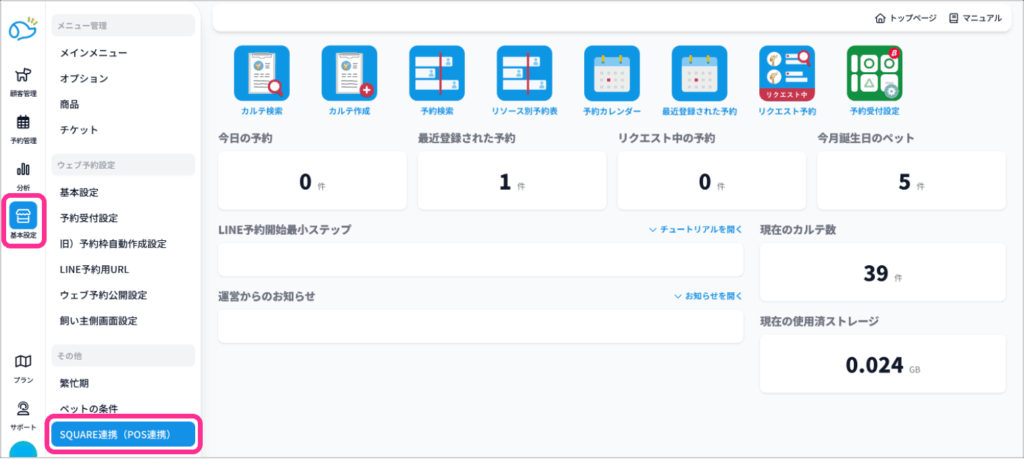Select 顧客管理 in the left sidebar
Image resolution: width=1024 pixels, height=459 pixels.
click(23, 80)
